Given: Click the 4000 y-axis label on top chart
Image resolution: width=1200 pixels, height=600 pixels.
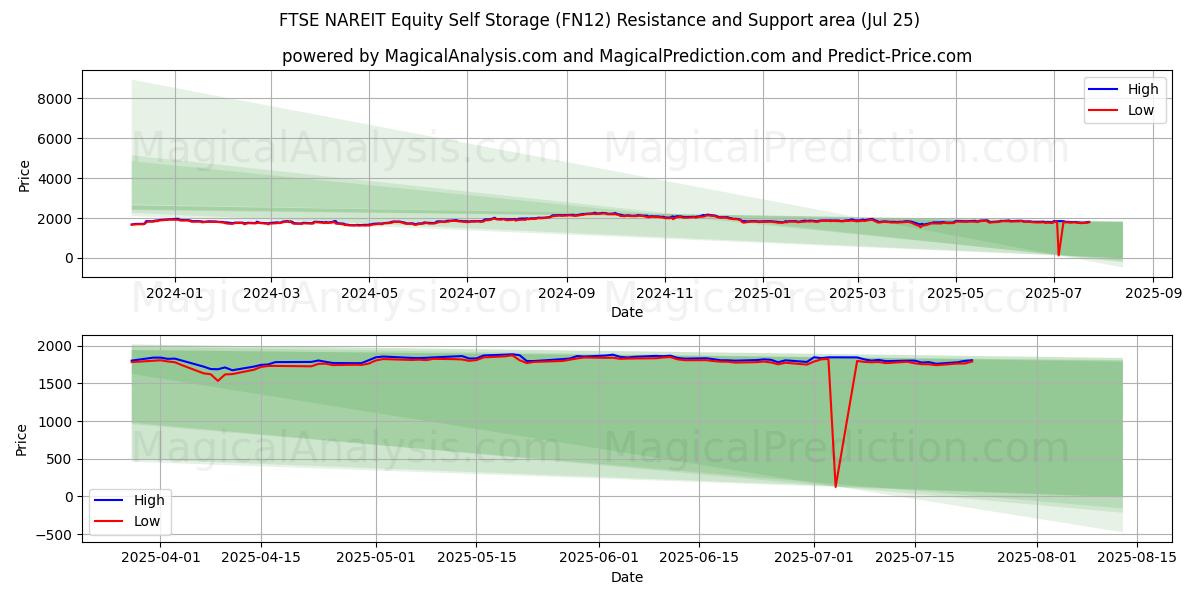Looking at the screenshot, I should point(56,178).
